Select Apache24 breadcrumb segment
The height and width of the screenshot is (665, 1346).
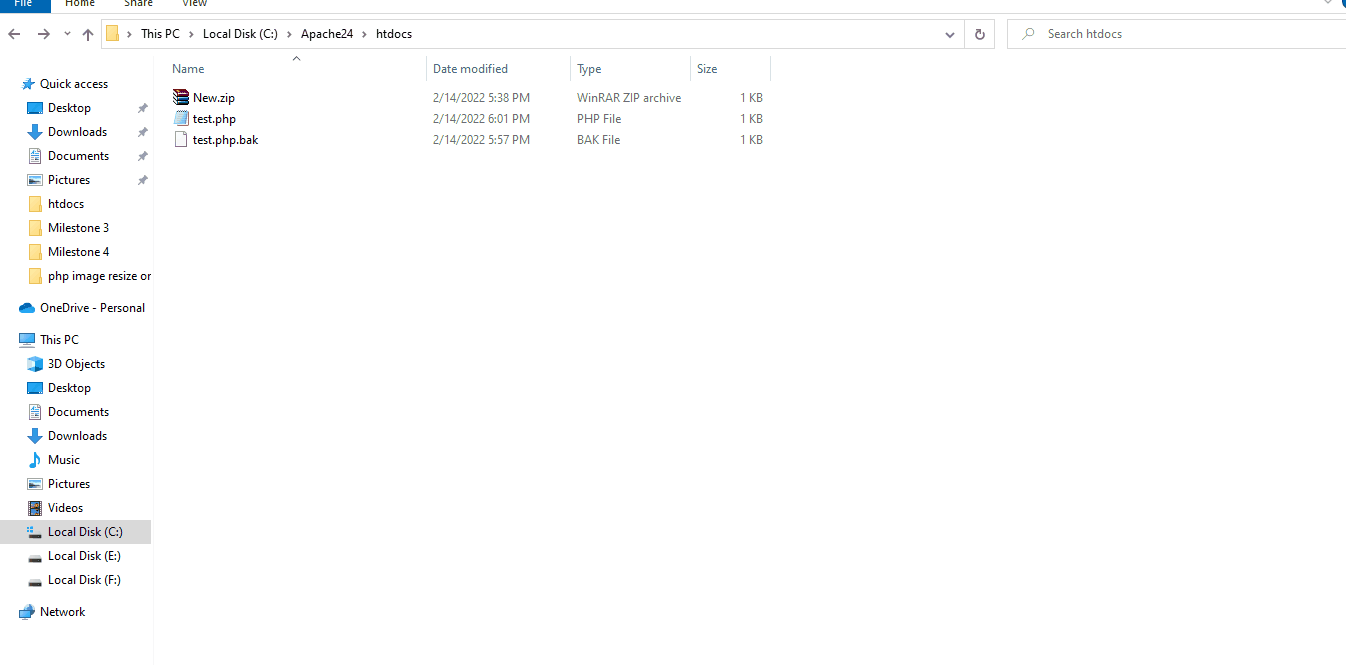[326, 34]
